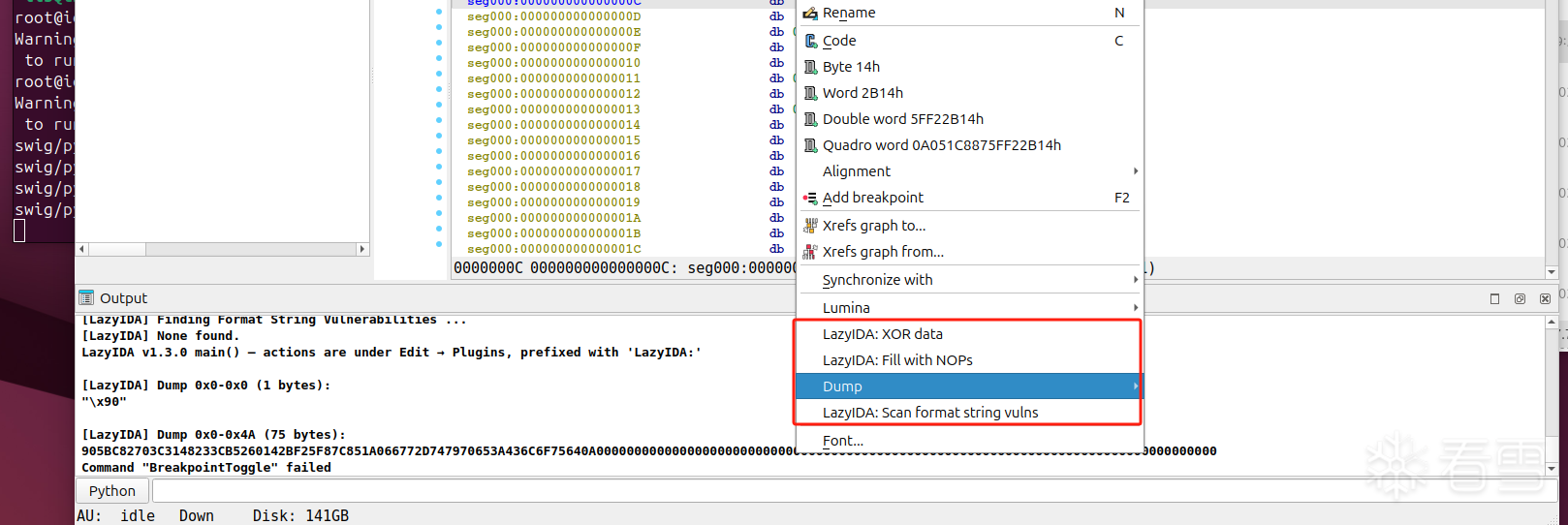Click the Quadro word data icon
Screen dimensions: 1568x525
(x=811, y=145)
